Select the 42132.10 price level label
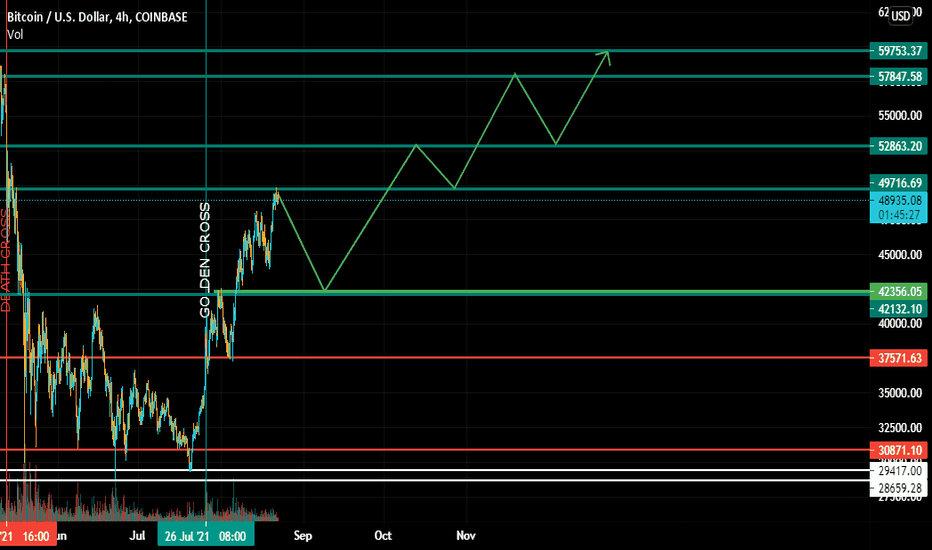The width and height of the screenshot is (932, 550). (x=898, y=309)
